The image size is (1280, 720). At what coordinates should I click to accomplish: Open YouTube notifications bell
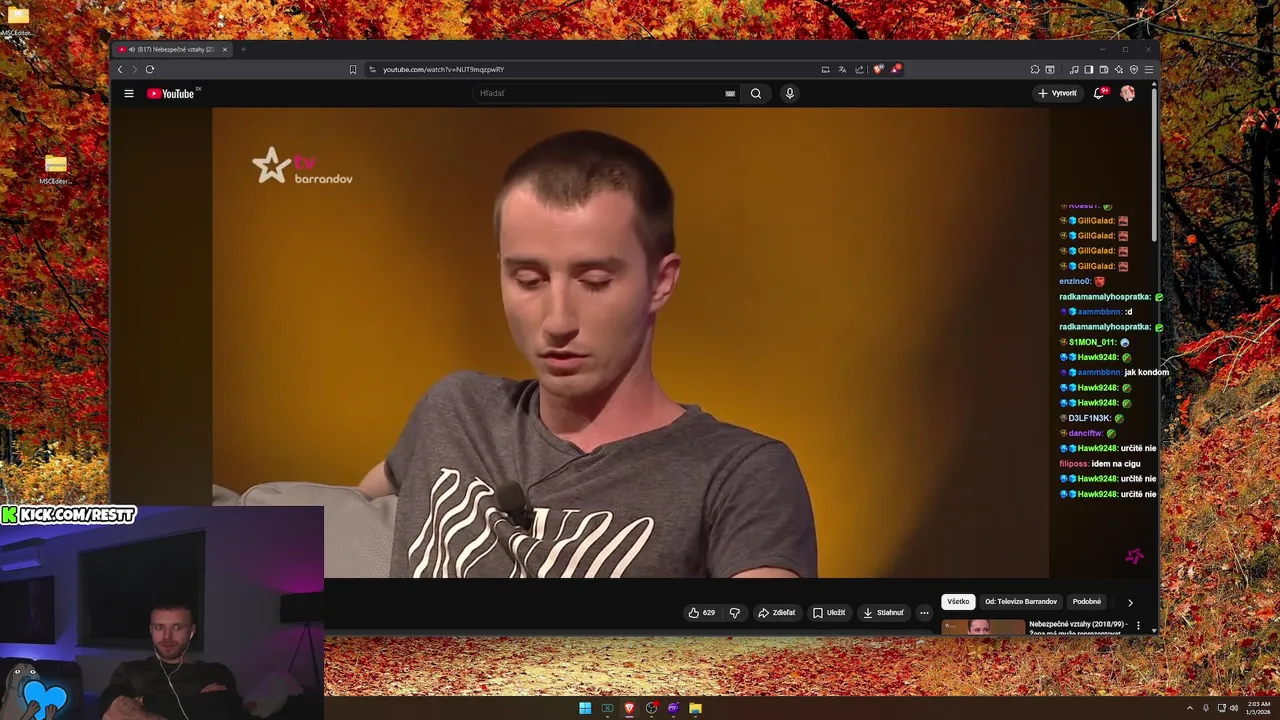pyautogui.click(x=1099, y=93)
